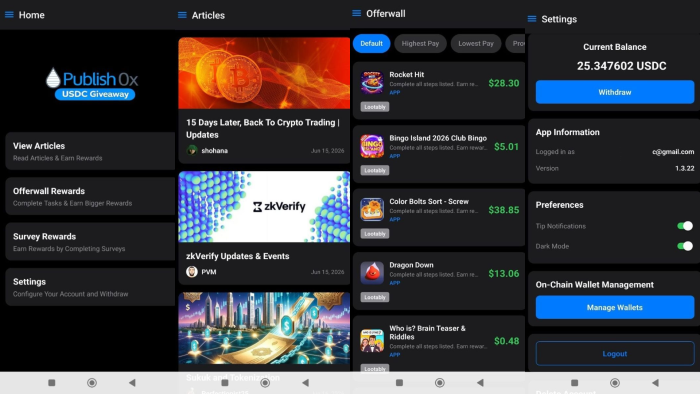This screenshot has width=700, height=394.
Task: Tap Bingo Island $5.01 reward amount
Action: pyautogui.click(x=506, y=146)
